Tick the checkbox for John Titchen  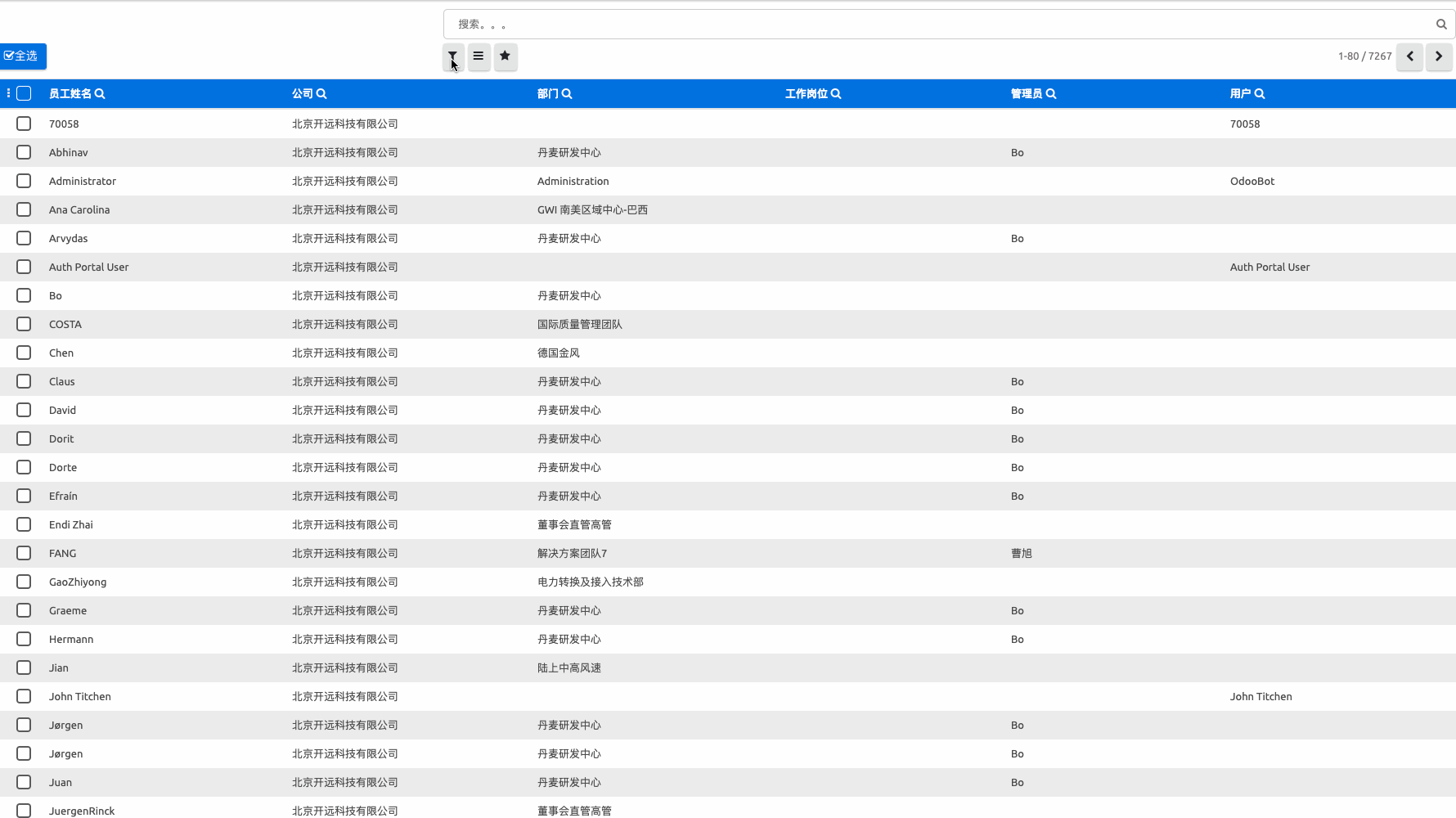click(24, 696)
